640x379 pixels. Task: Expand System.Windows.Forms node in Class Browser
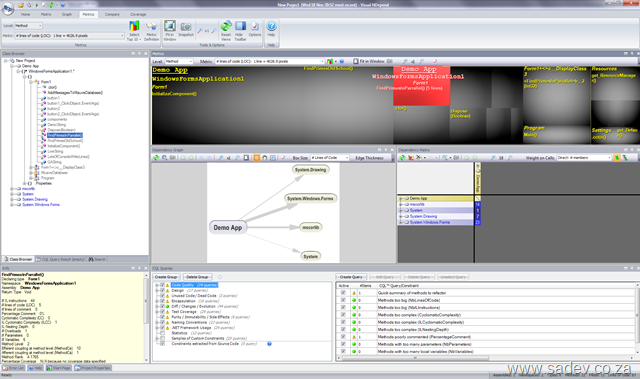[x=12, y=205]
